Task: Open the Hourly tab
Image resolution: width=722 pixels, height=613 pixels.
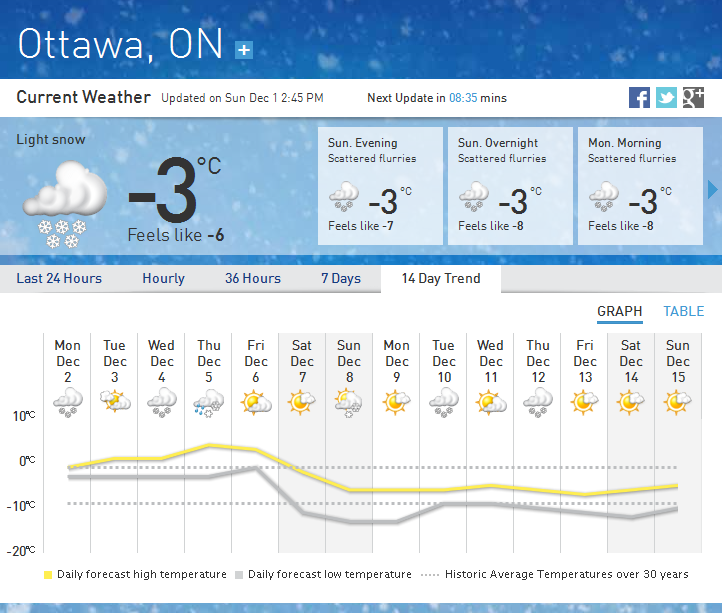Action: (x=163, y=278)
